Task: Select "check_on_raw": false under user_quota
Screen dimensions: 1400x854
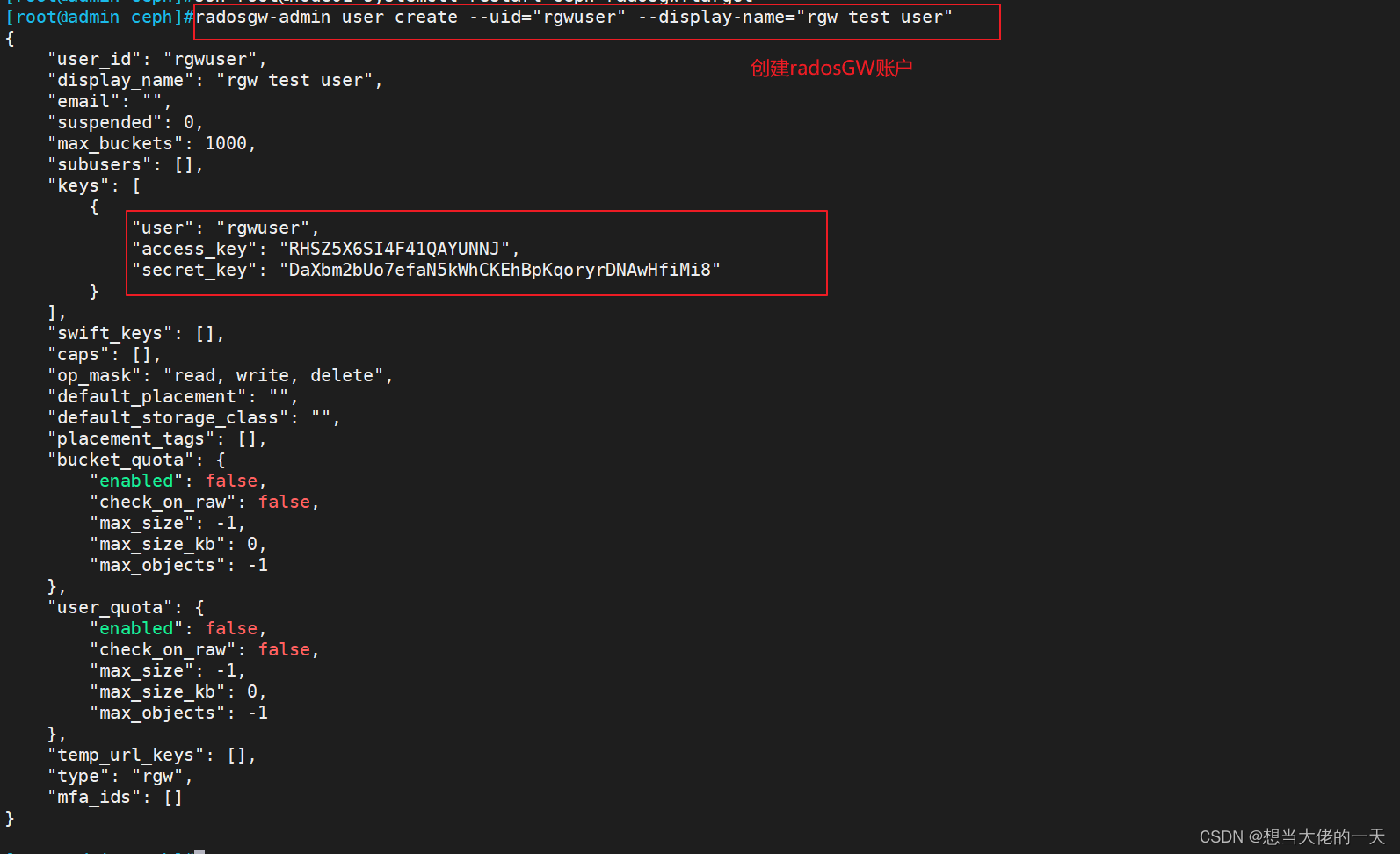Action: click(205, 649)
